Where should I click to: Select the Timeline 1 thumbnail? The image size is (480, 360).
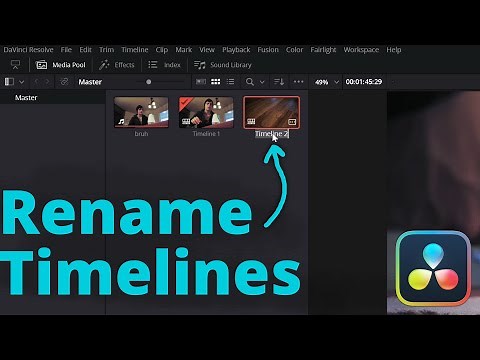point(206,112)
